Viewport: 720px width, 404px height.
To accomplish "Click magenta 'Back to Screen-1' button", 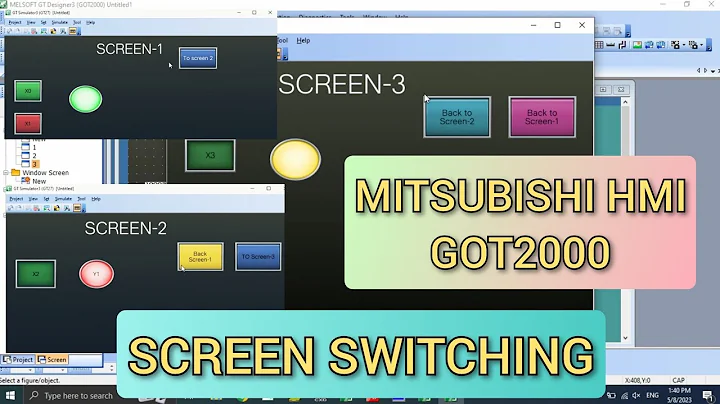I will coord(542,117).
